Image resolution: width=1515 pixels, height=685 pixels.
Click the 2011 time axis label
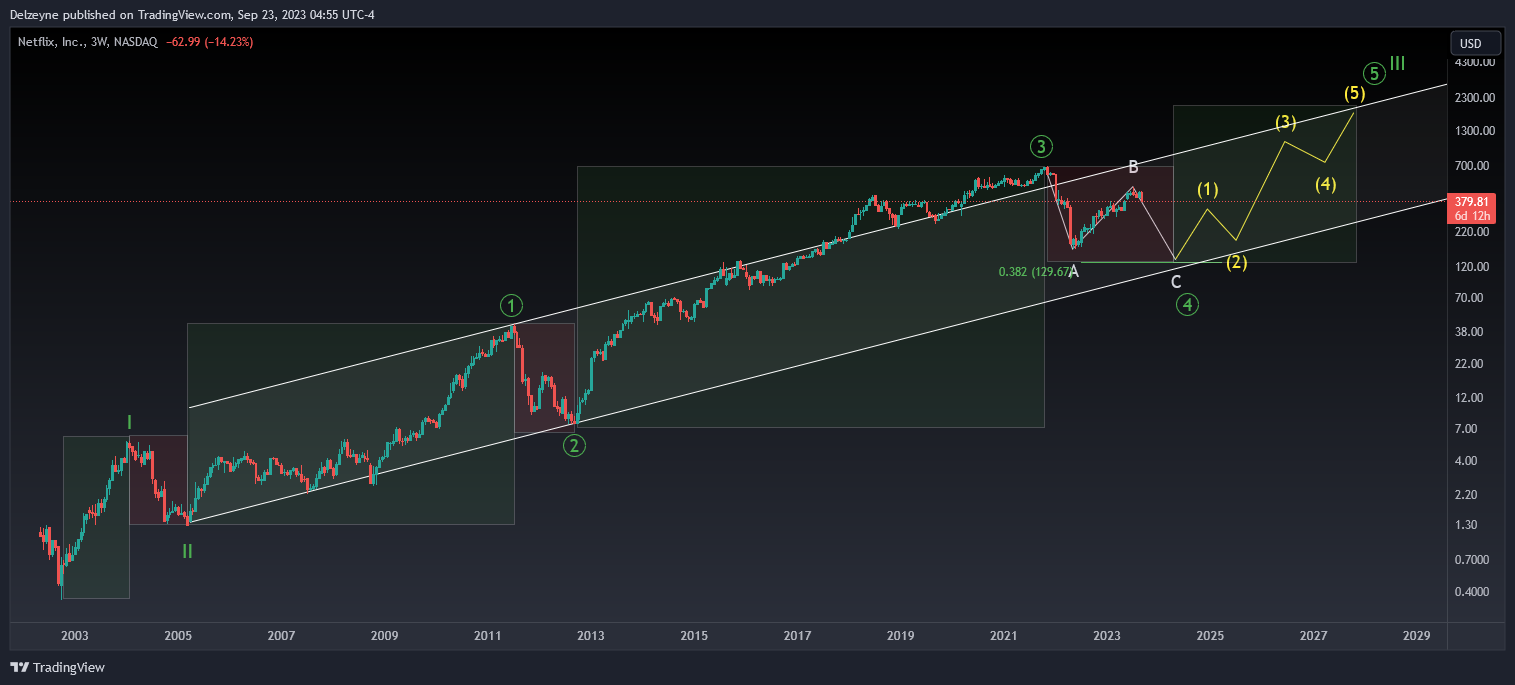click(x=487, y=636)
